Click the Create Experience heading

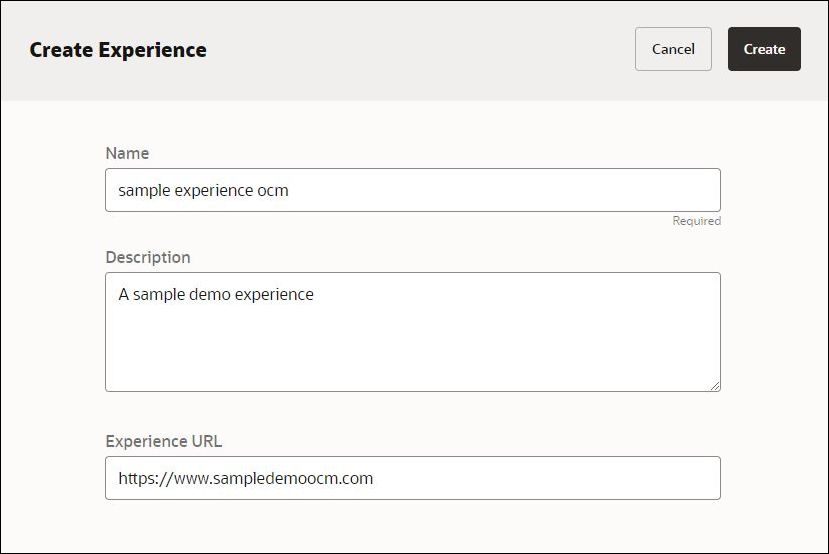click(118, 49)
